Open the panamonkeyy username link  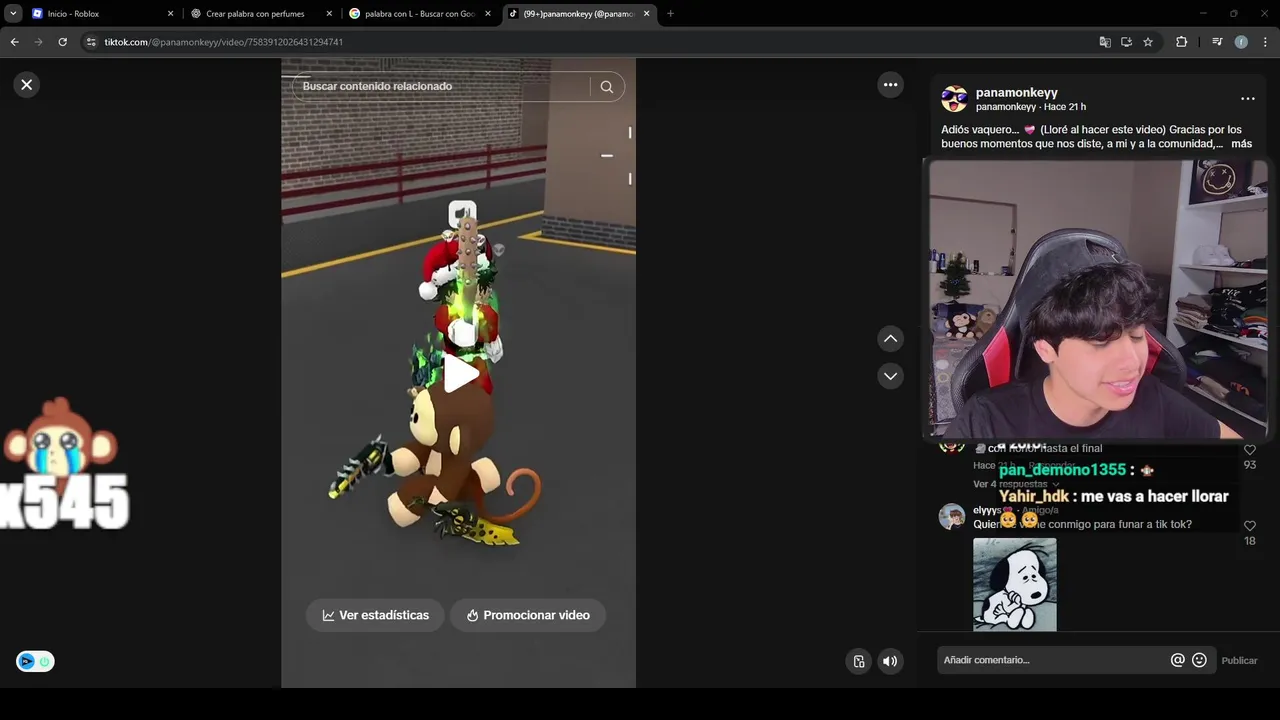tap(1016, 92)
